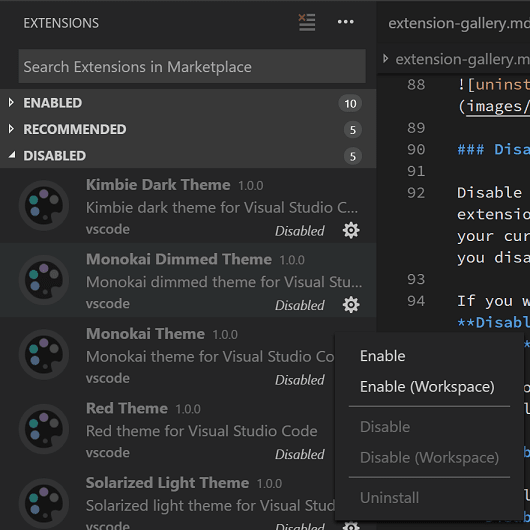Click the Kimbie Dark Theme palette icon
Viewport: 530px width, 530px height.
click(x=44, y=206)
